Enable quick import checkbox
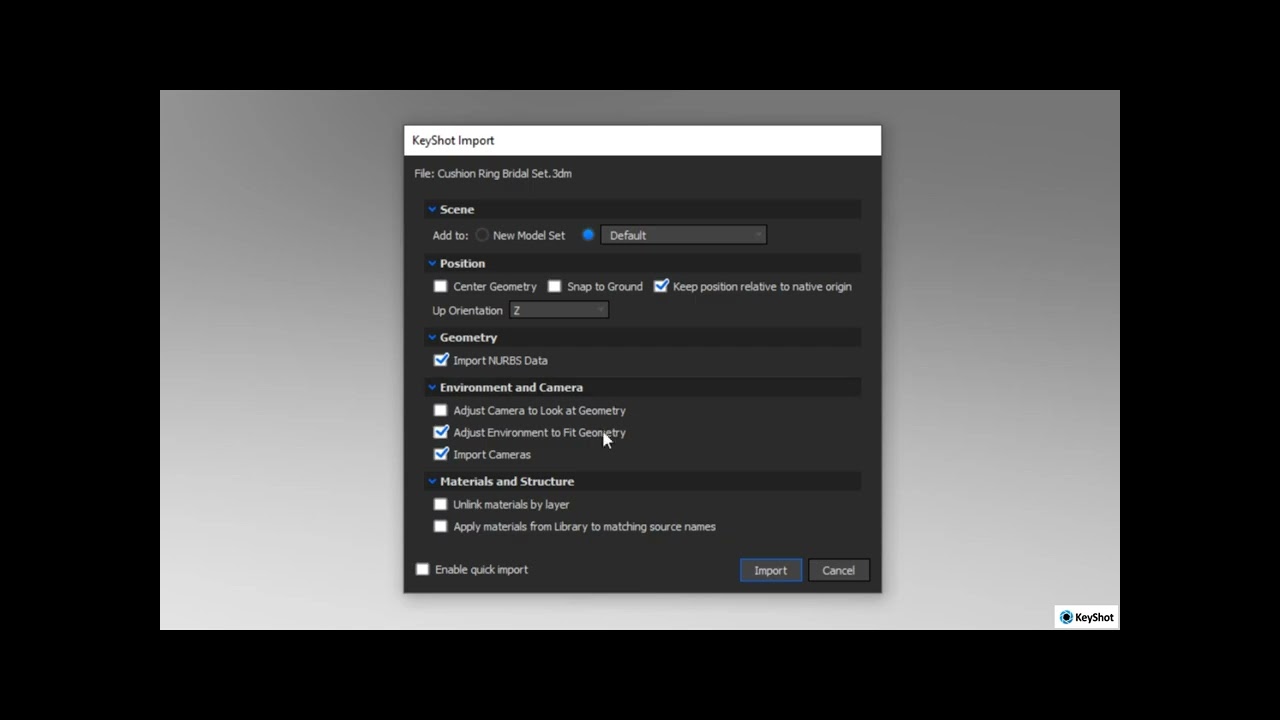 pyautogui.click(x=422, y=569)
